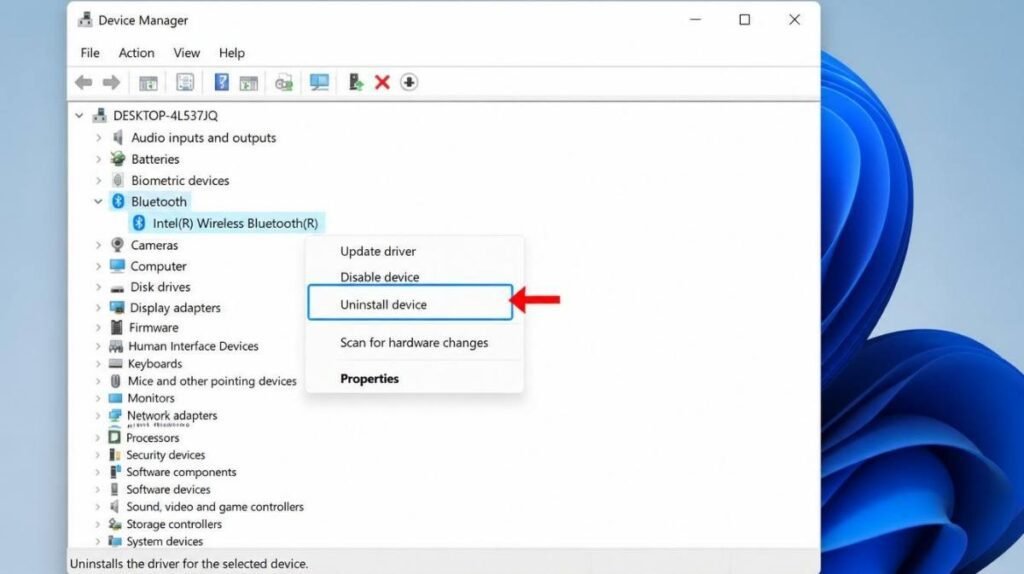Viewport: 1024px width, 574px height.
Task: Expand the Network adapters chevron
Action: (x=98, y=415)
